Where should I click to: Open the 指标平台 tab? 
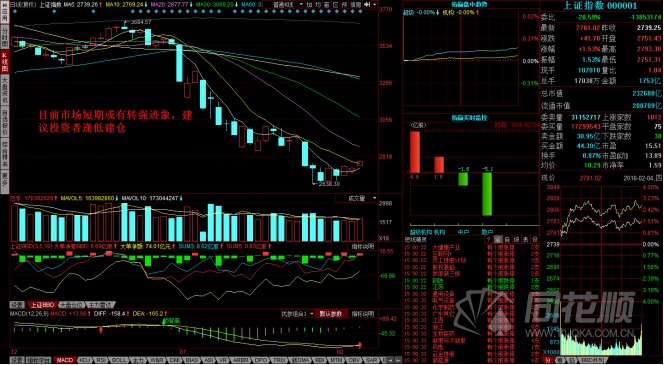(x=39, y=360)
